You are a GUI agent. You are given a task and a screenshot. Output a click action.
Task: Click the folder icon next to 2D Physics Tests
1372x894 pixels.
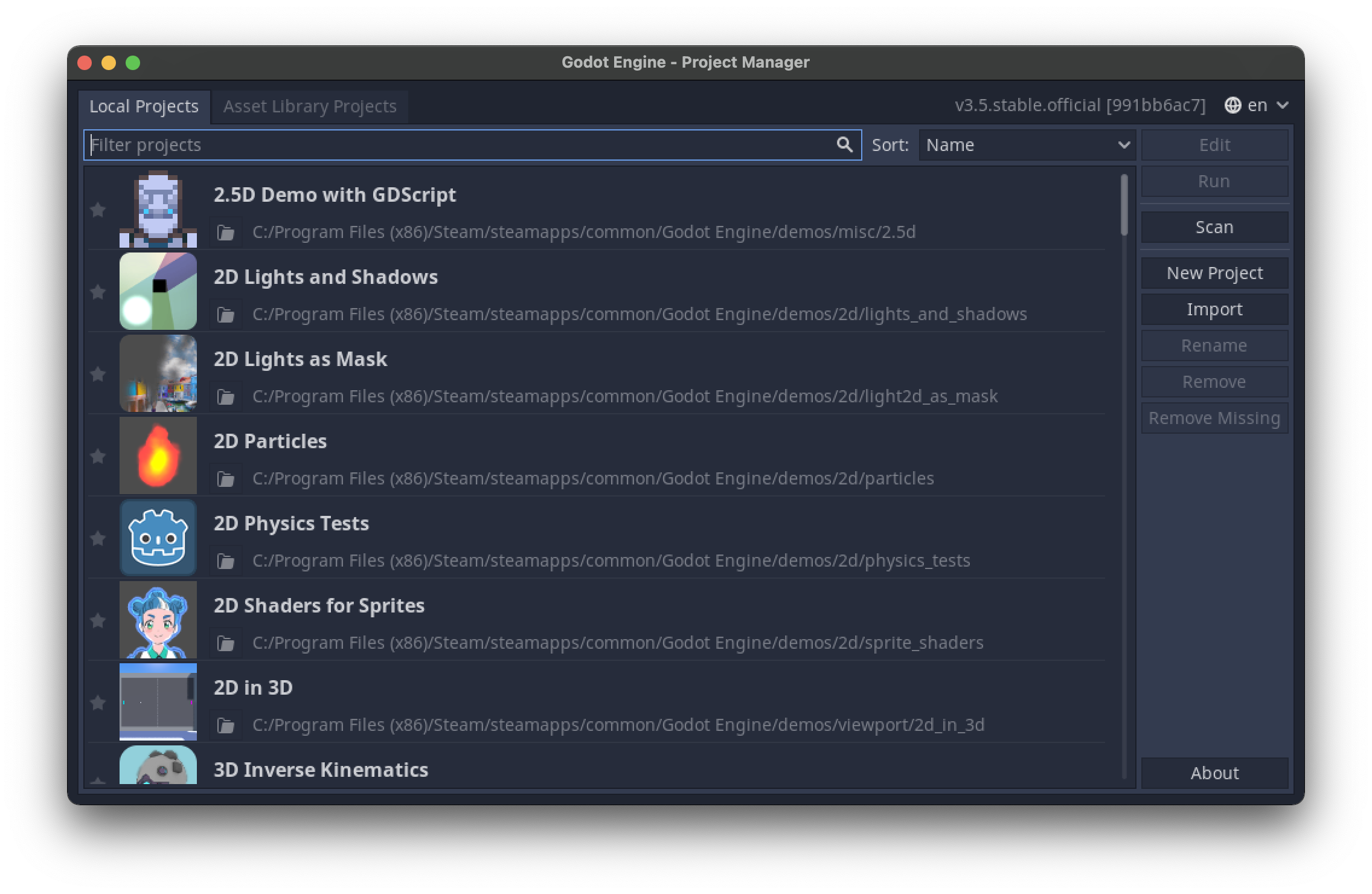click(x=226, y=560)
